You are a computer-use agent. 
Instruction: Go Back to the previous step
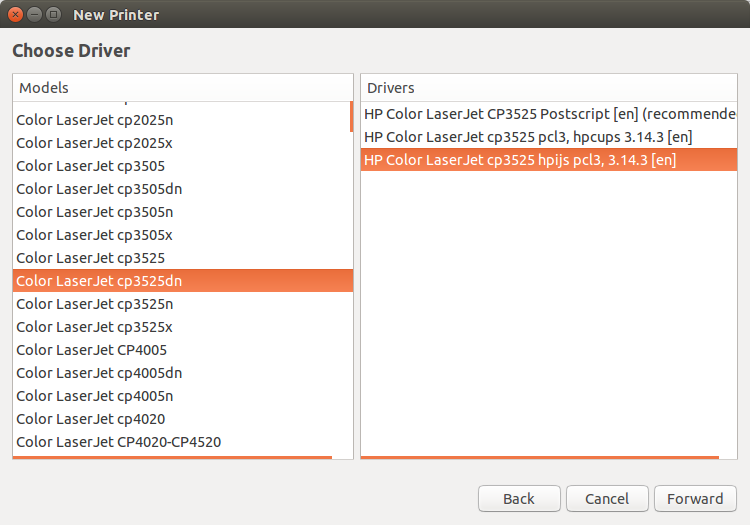coord(519,499)
